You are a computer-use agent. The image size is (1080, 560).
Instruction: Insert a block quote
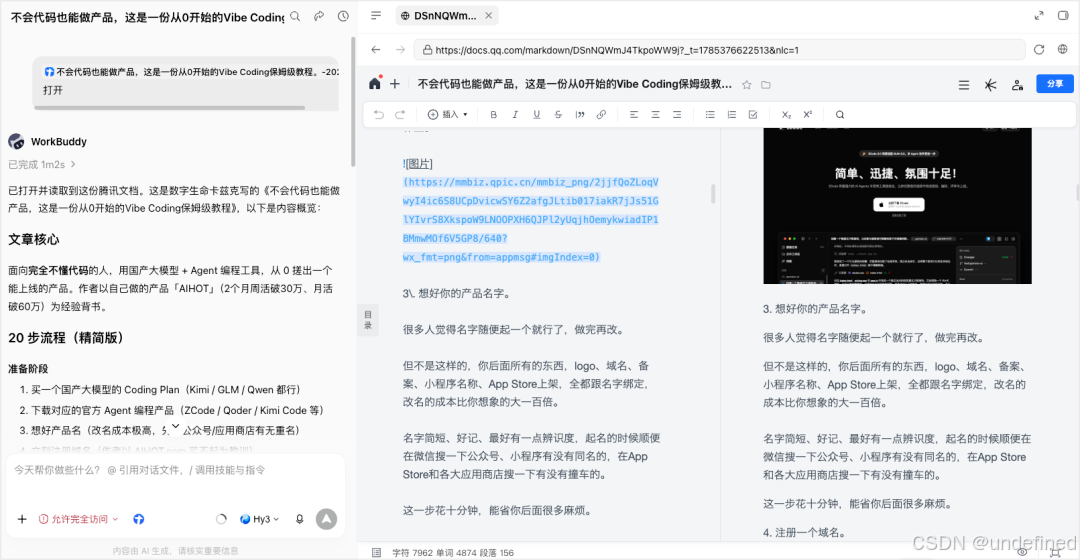pos(580,114)
